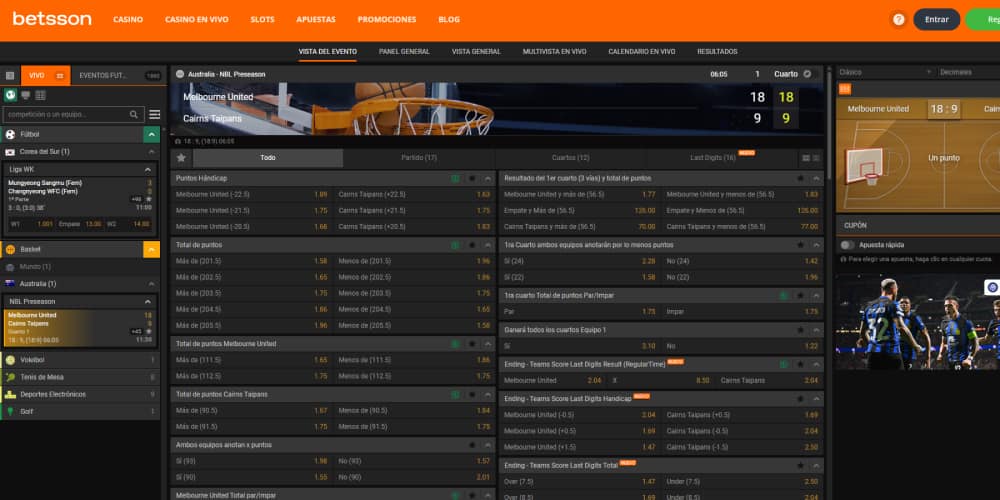Select the soccer ball sport filter icon
This screenshot has height=500, width=1000.
(10, 96)
